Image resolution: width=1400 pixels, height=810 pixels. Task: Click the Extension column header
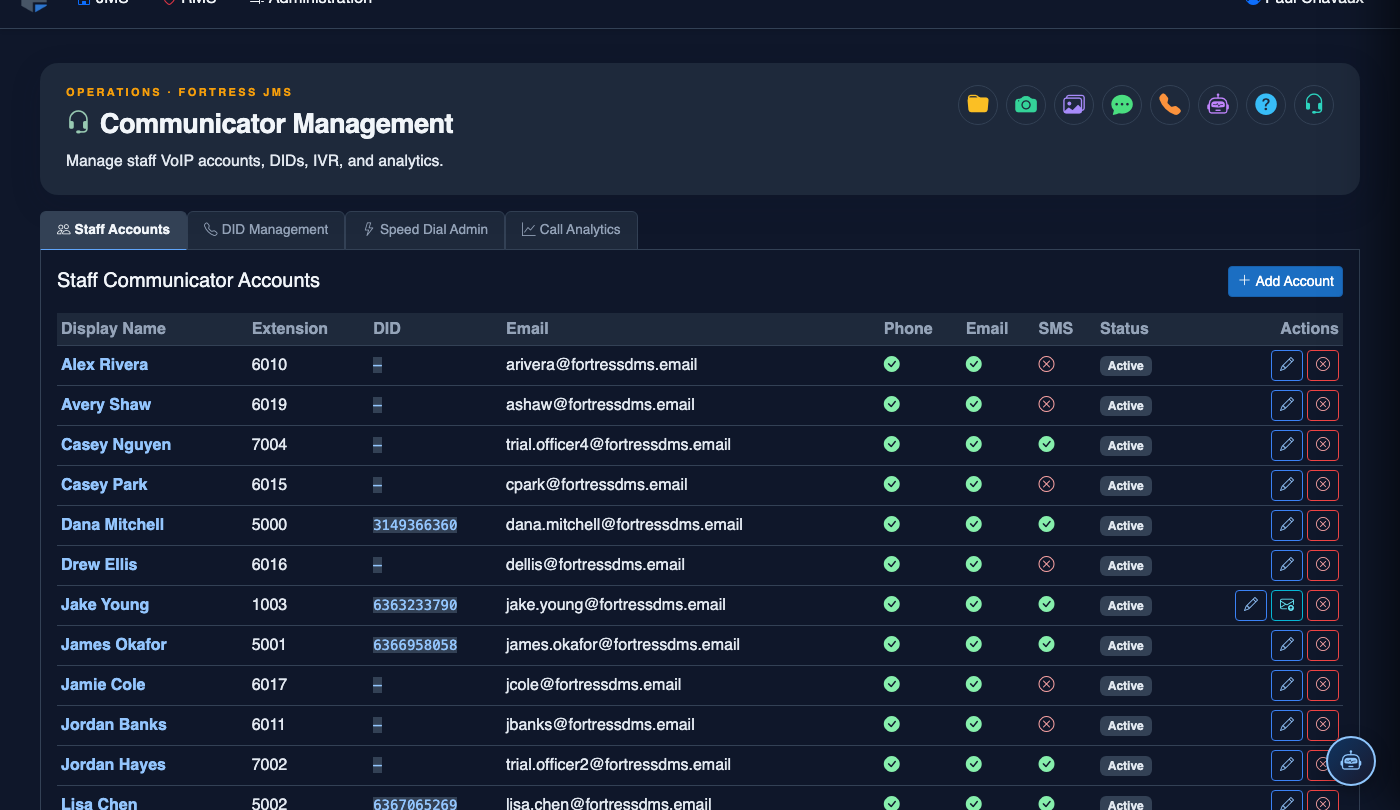[289, 329]
